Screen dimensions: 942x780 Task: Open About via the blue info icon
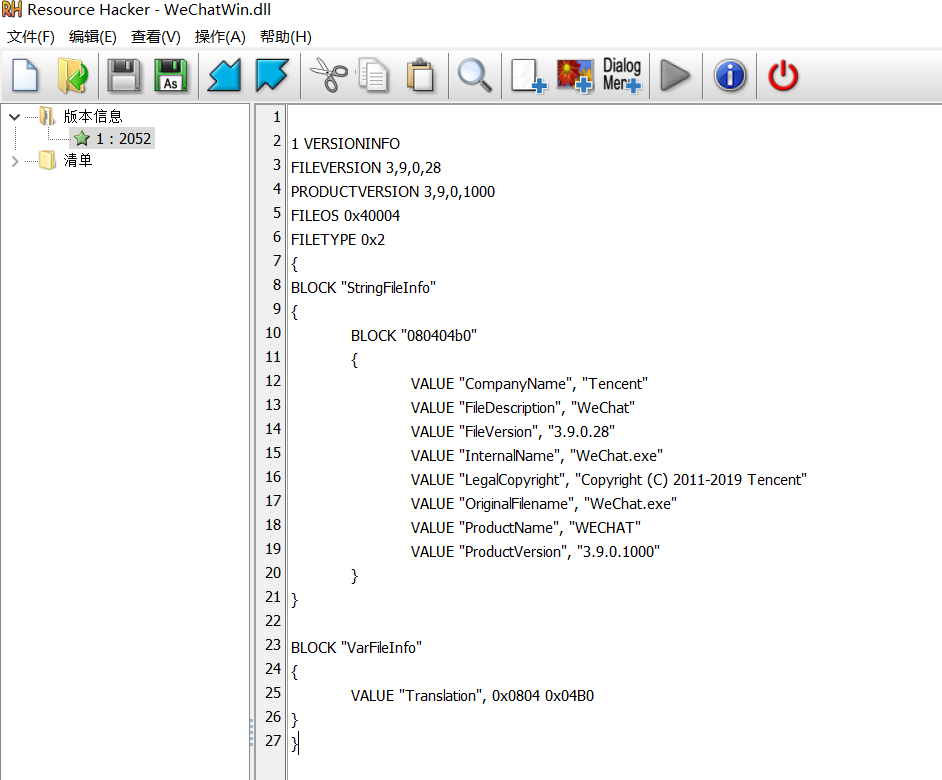coord(730,76)
